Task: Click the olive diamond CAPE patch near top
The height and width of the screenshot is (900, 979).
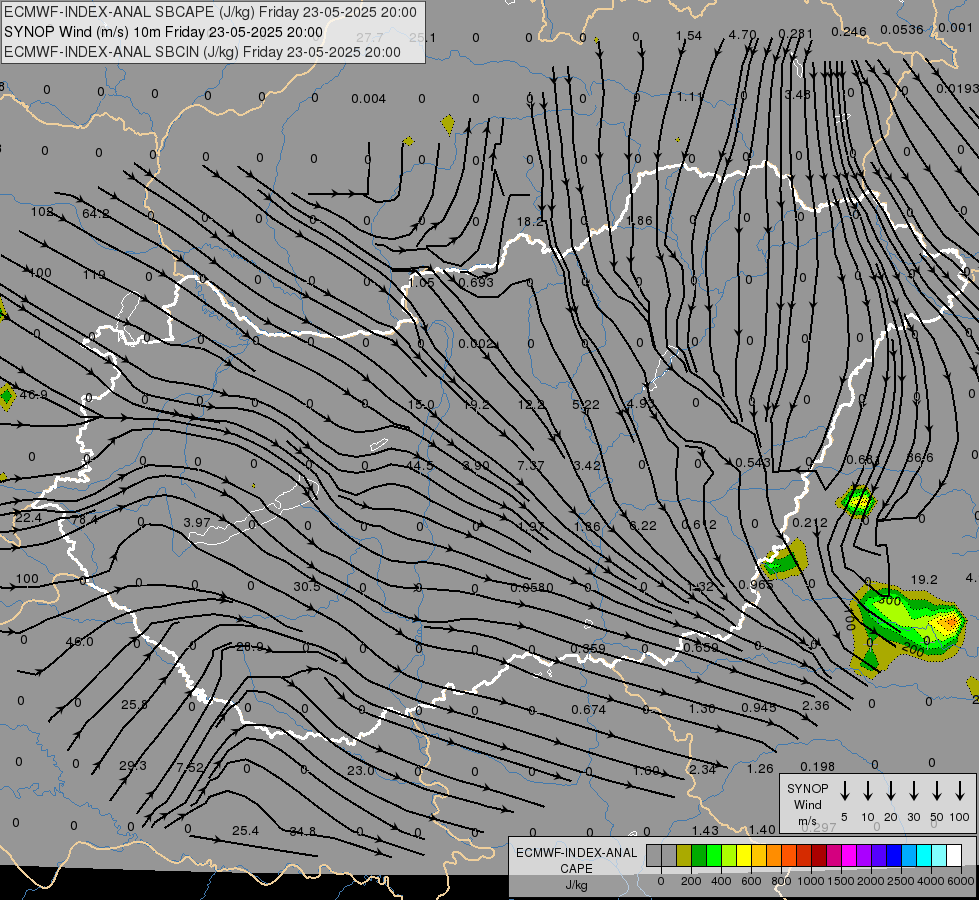Action: (448, 124)
